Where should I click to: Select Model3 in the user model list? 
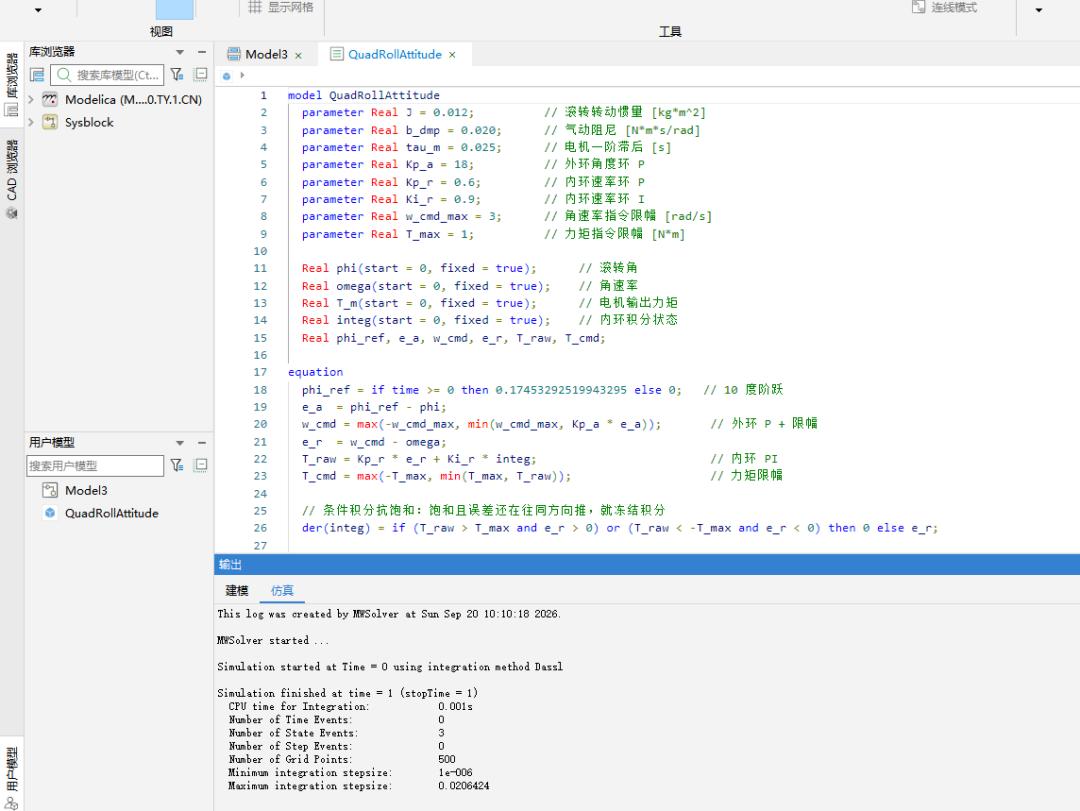(x=86, y=491)
